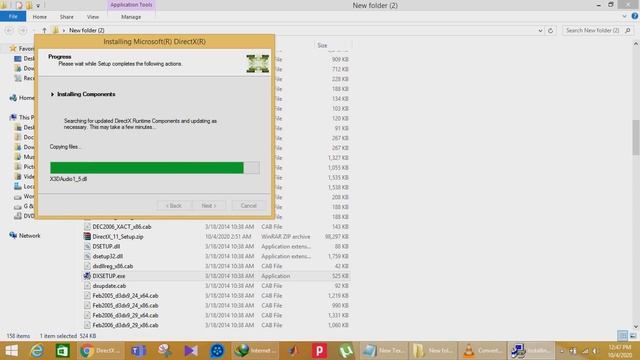Click the Explorer back navigation arrow

9,30
